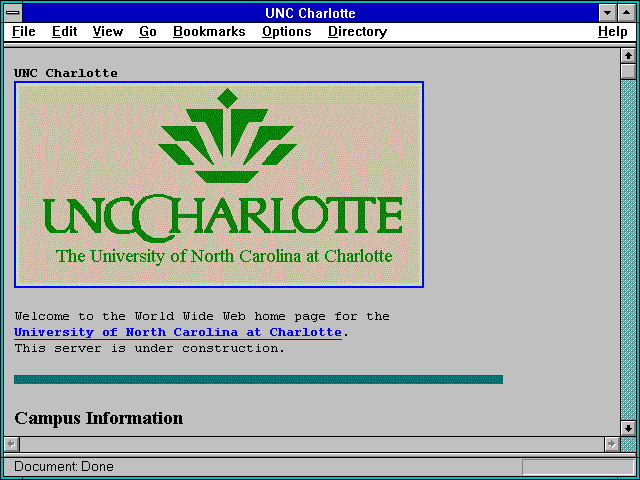This screenshot has height=480, width=640.
Task: Open the Directory menu
Action: pyautogui.click(x=358, y=32)
